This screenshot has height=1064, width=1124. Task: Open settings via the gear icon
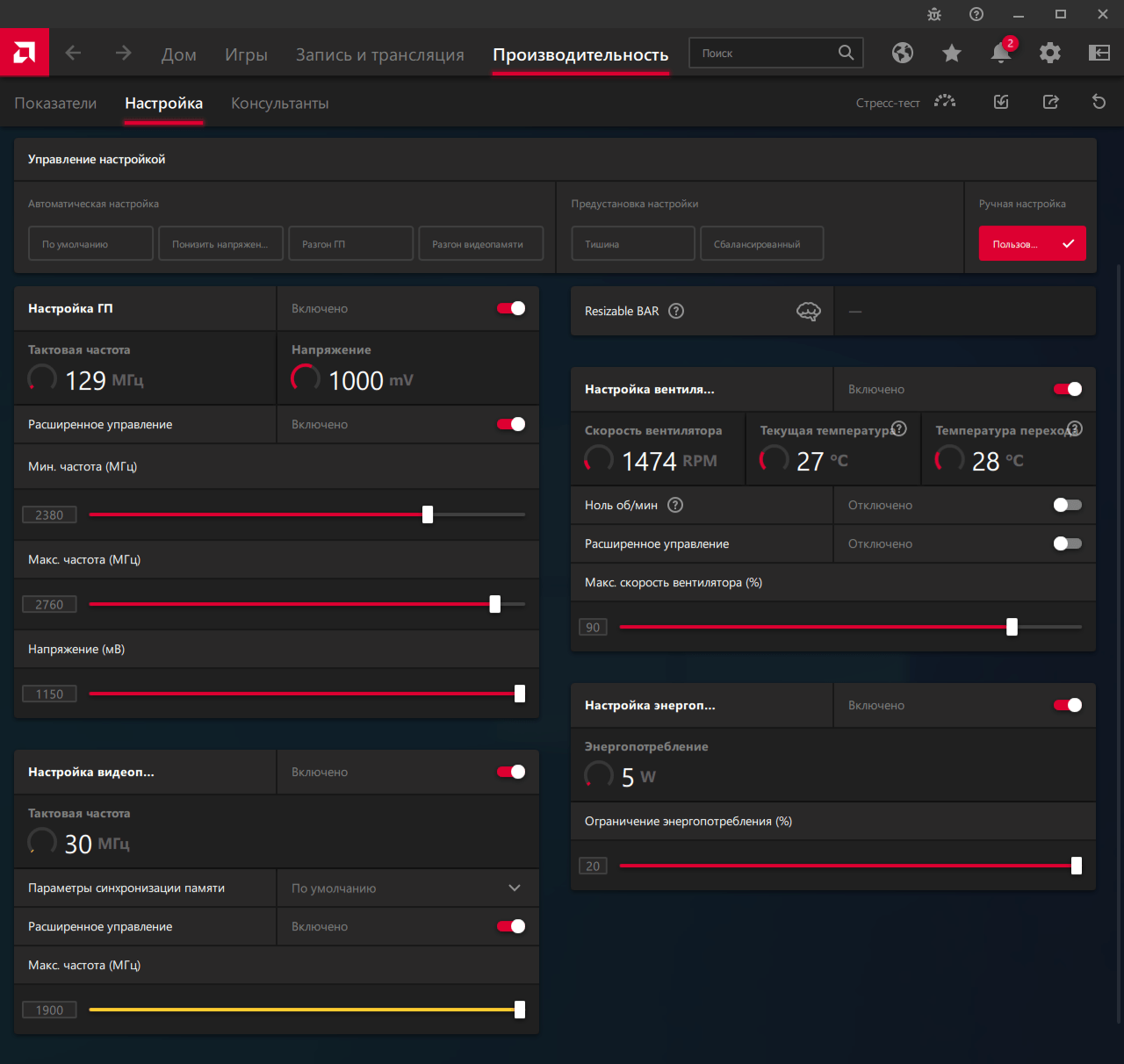click(x=1049, y=54)
